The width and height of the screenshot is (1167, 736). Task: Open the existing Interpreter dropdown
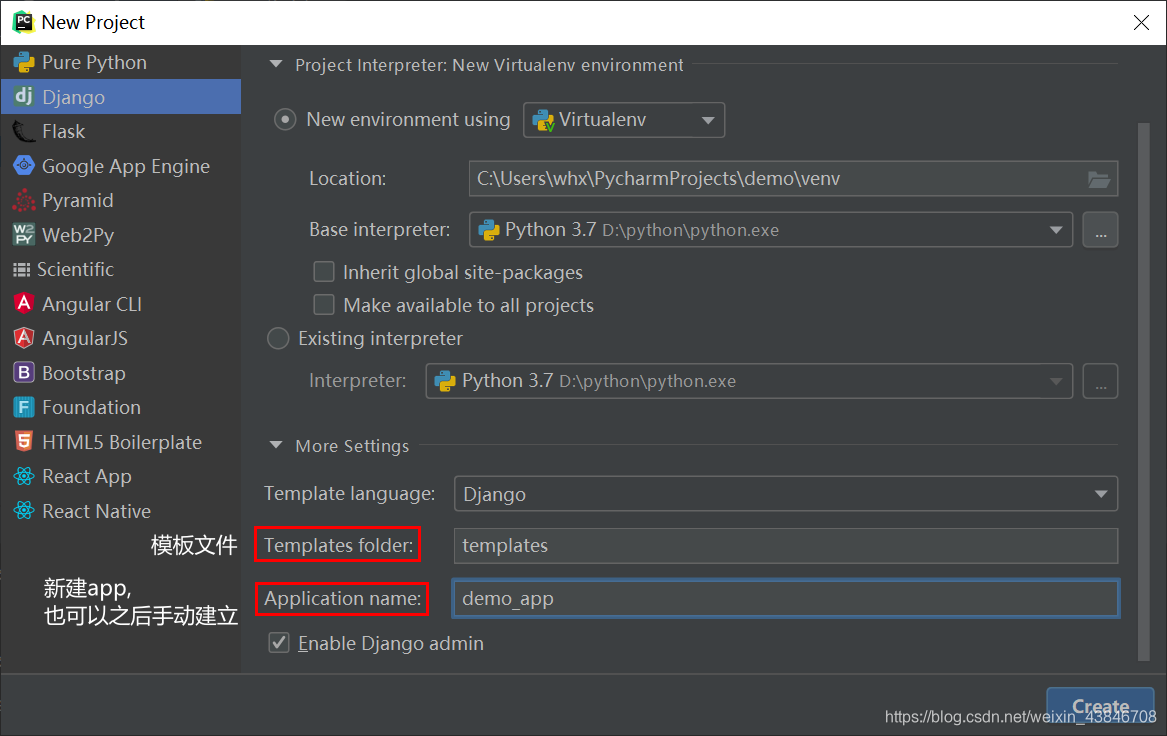tap(749, 381)
